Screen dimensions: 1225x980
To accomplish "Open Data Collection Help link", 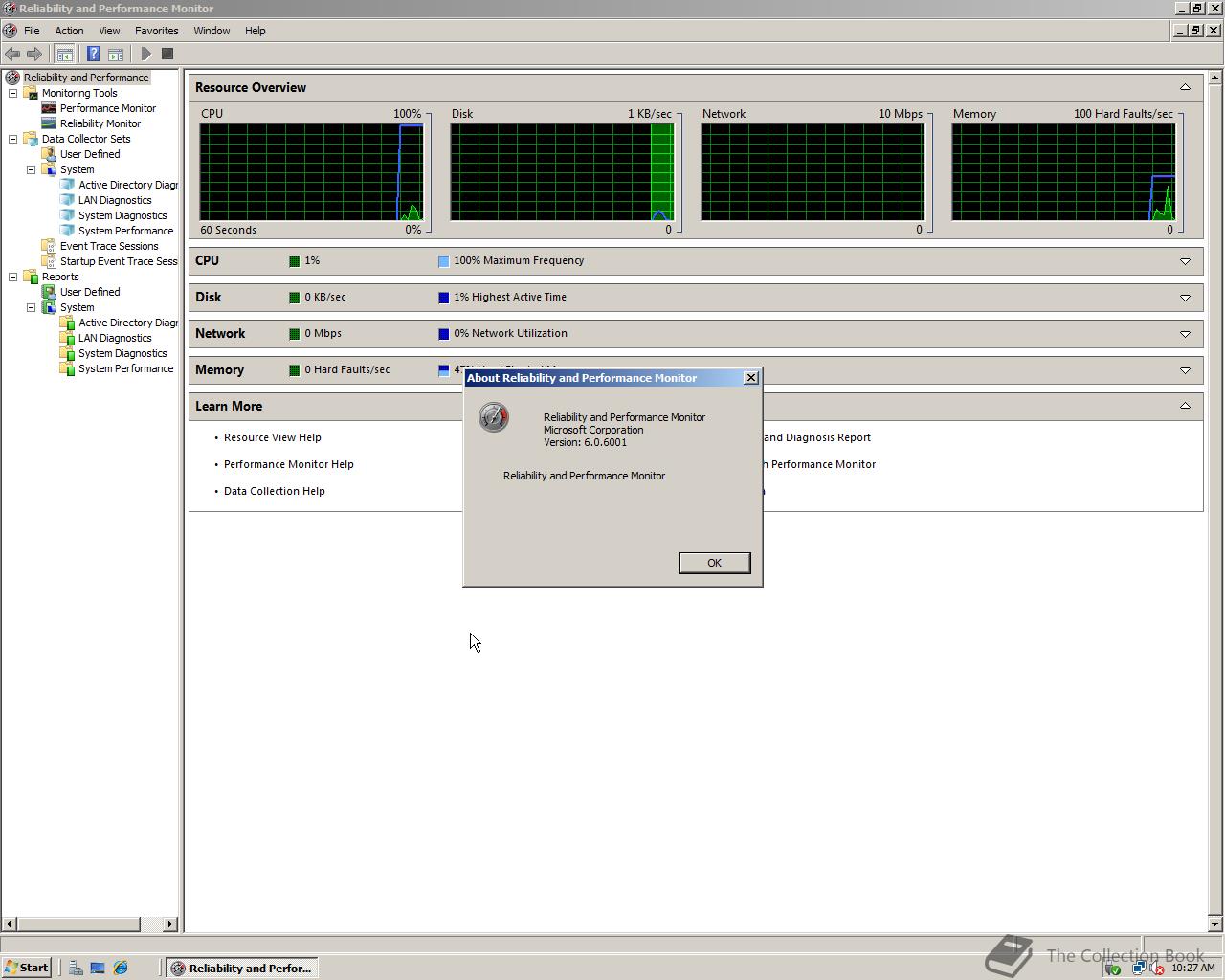I will click(275, 491).
